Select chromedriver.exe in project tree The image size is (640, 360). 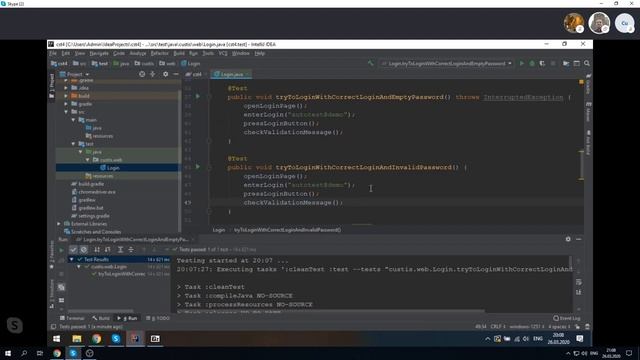click(x=93, y=192)
